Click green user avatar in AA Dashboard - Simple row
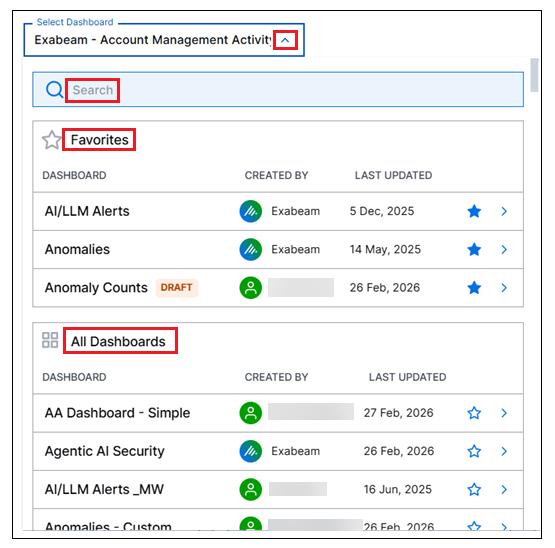The width and height of the screenshot is (555, 548). coord(251,413)
